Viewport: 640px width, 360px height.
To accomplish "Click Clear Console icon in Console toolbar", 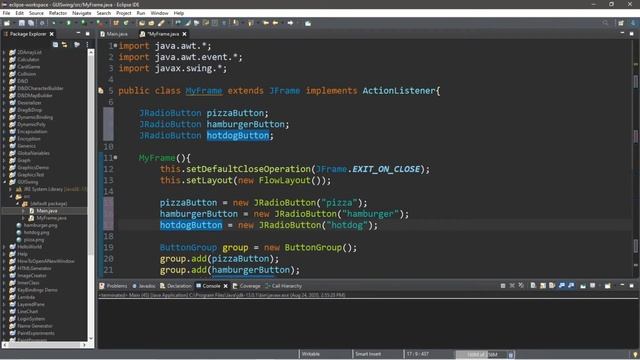I will 533,286.
